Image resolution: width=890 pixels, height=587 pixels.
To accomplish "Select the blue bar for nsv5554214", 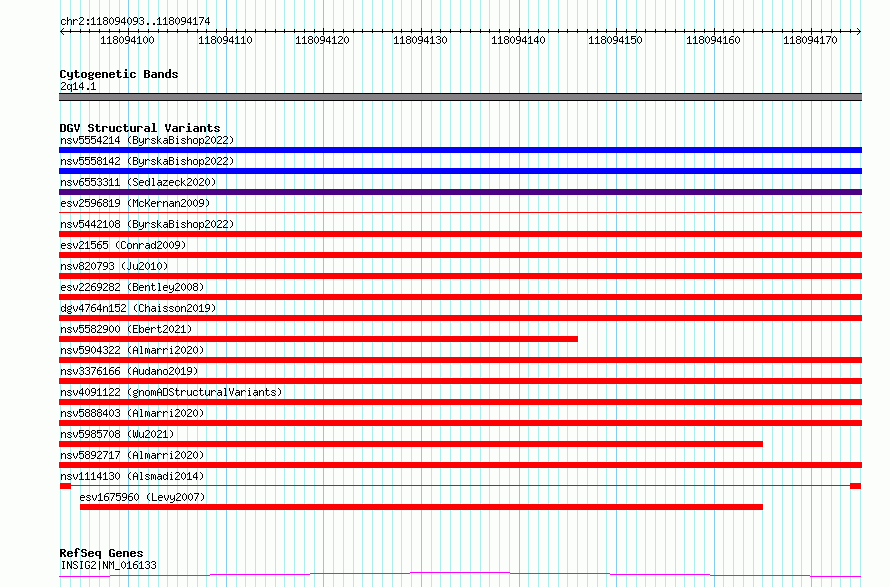I will pyautogui.click(x=460, y=150).
